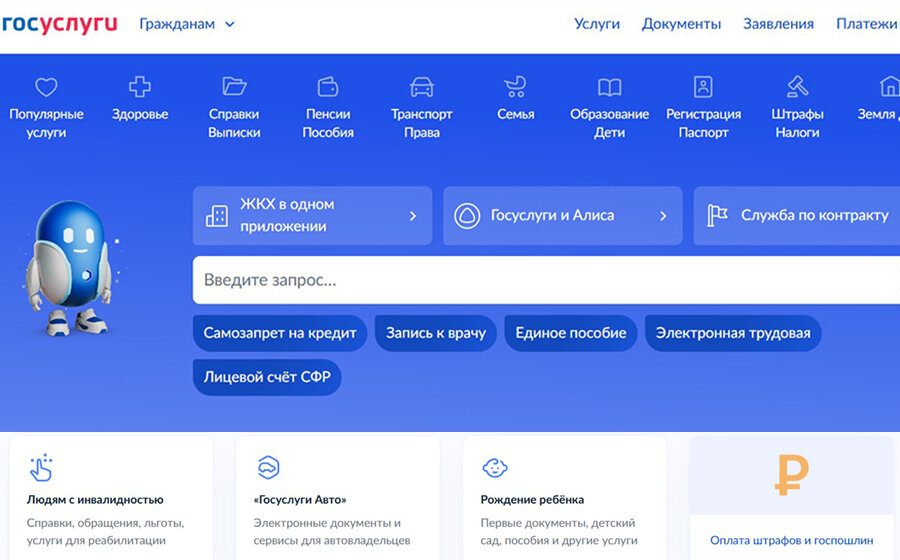Open the Образование Дети book icon
Viewport: 900px width, 560px height.
pos(610,87)
